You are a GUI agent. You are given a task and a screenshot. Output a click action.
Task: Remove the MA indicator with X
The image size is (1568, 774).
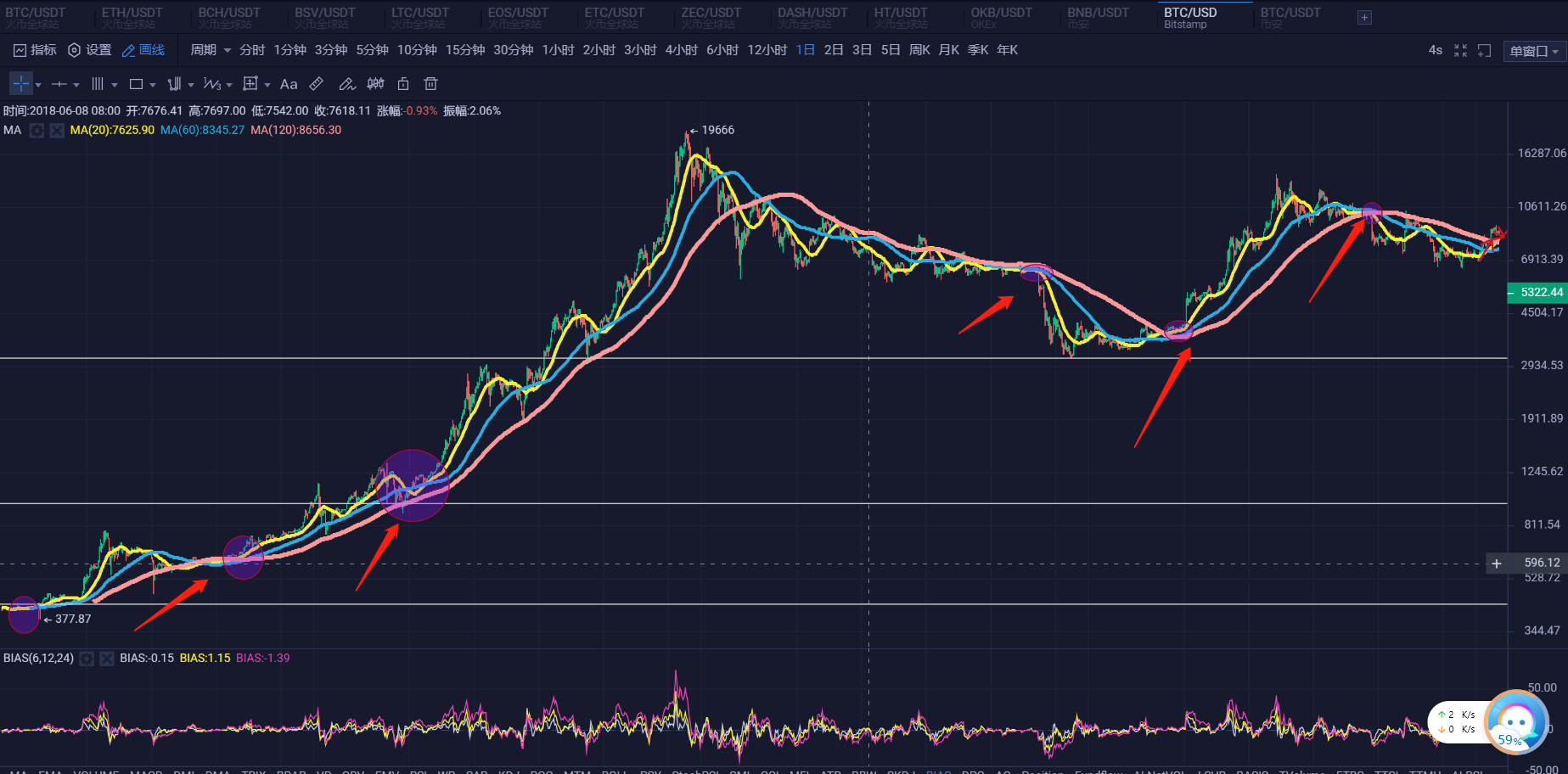57,131
